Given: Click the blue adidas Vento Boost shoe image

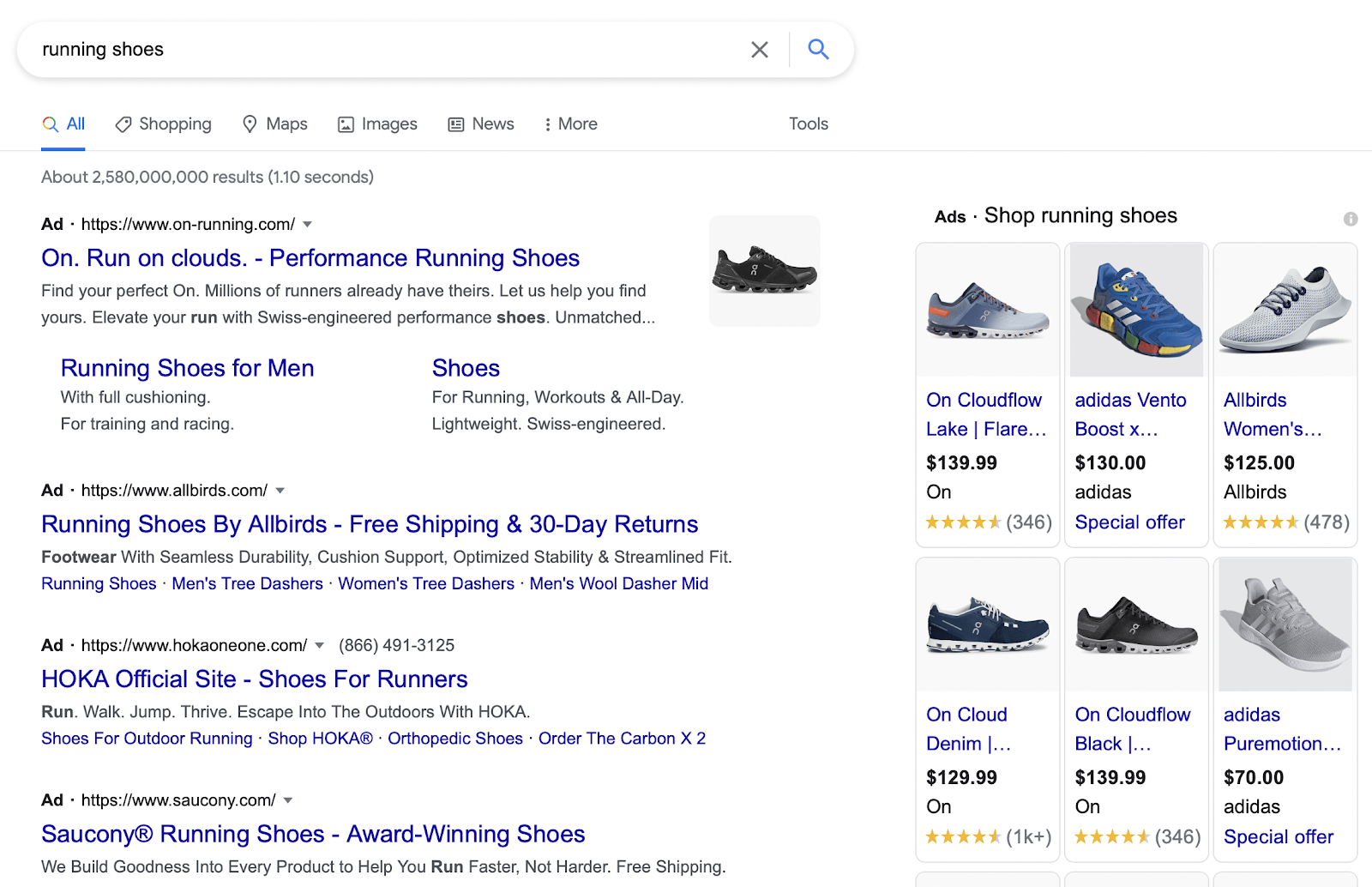Looking at the screenshot, I should [x=1136, y=311].
